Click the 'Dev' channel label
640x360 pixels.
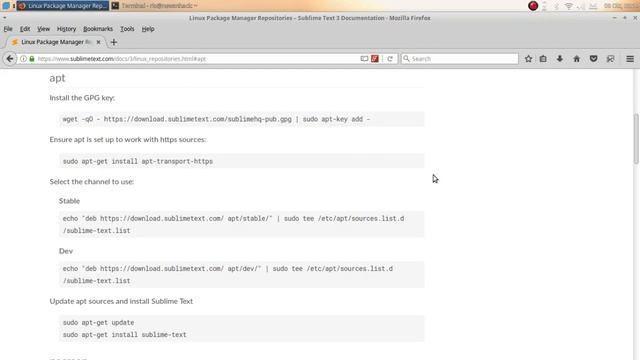click(x=66, y=251)
